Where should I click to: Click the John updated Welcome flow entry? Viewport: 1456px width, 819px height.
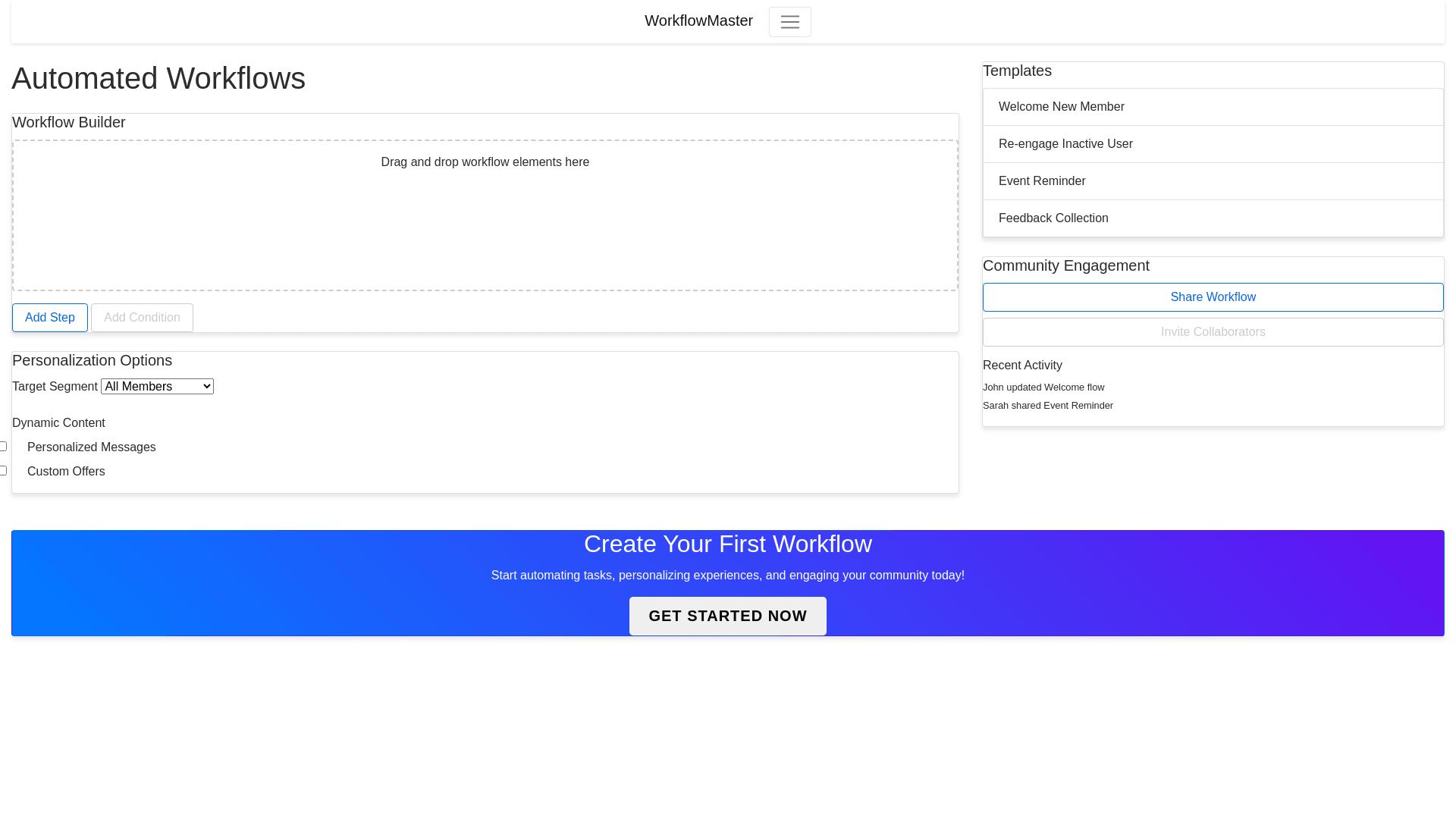(1043, 388)
